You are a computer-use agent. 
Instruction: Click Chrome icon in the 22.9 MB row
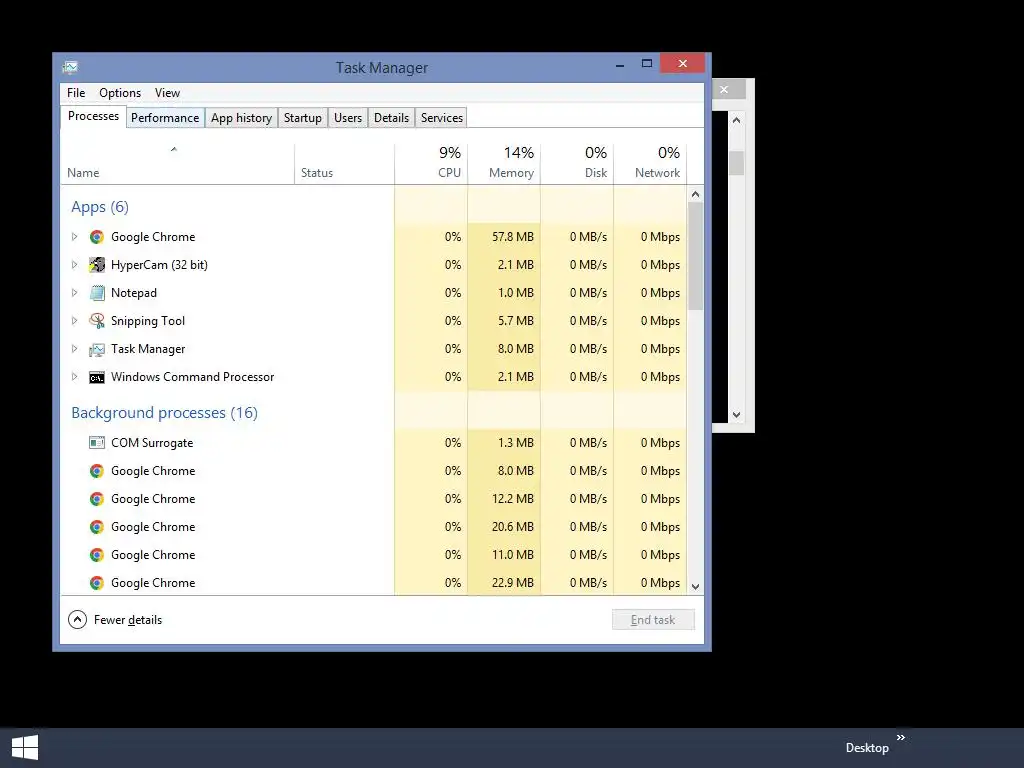(x=97, y=583)
